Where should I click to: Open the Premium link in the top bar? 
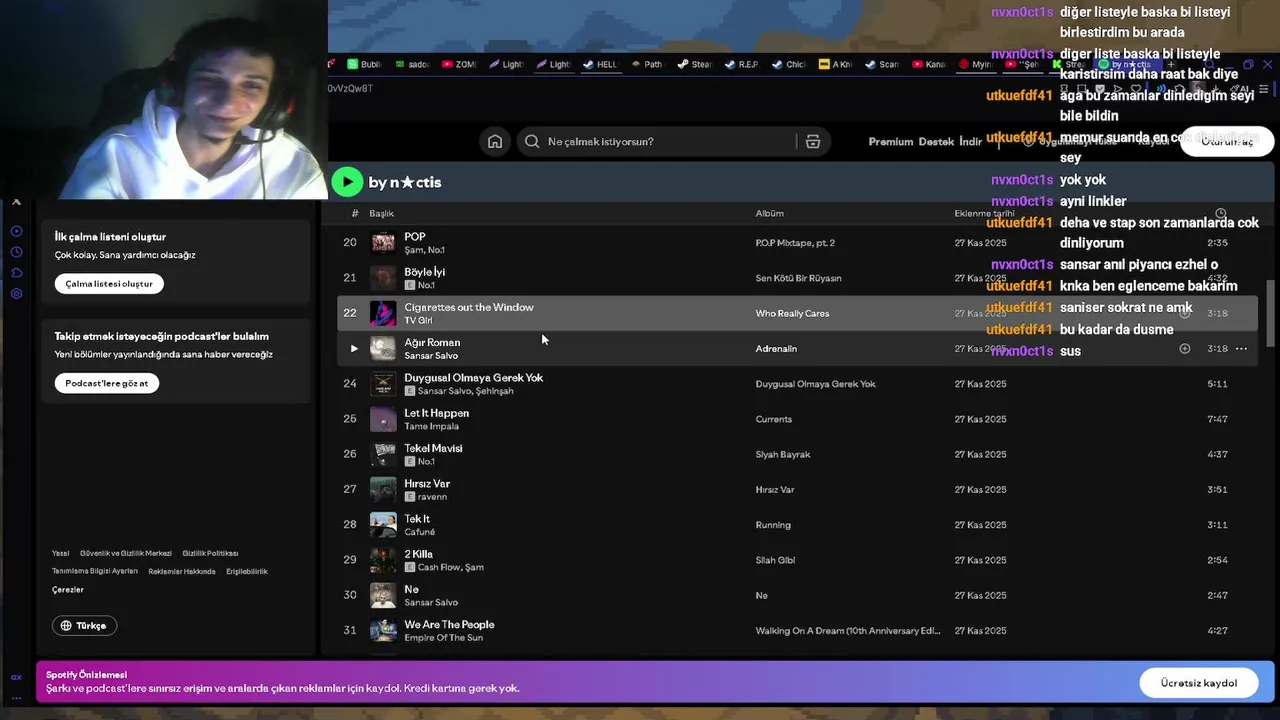890,142
